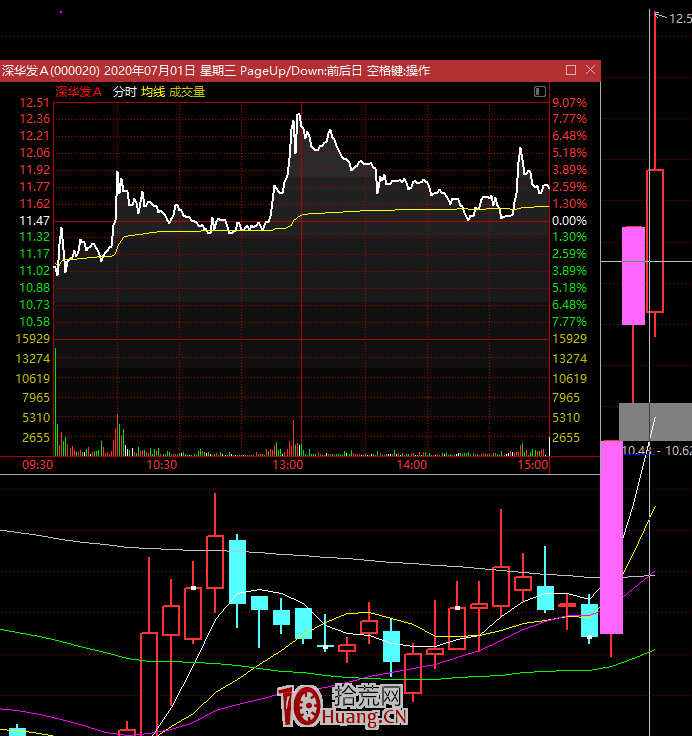
Task: Click the red 5.18% percent label
Action: pos(569,153)
